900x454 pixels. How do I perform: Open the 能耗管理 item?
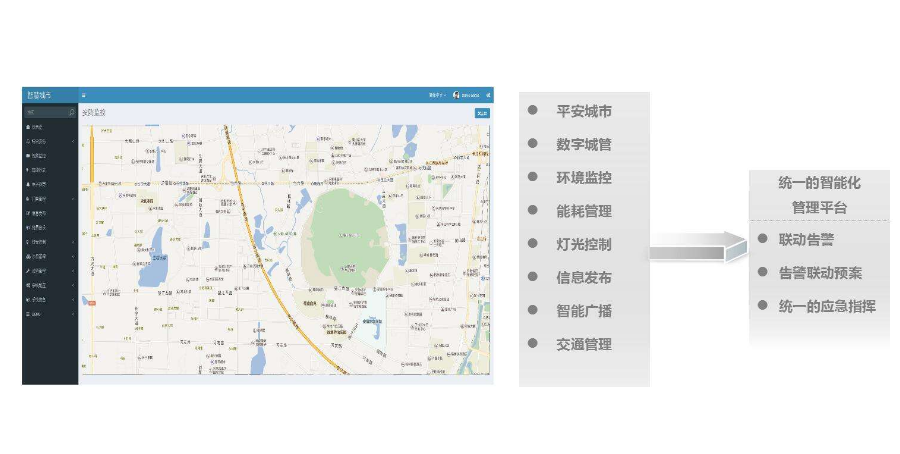(583, 211)
